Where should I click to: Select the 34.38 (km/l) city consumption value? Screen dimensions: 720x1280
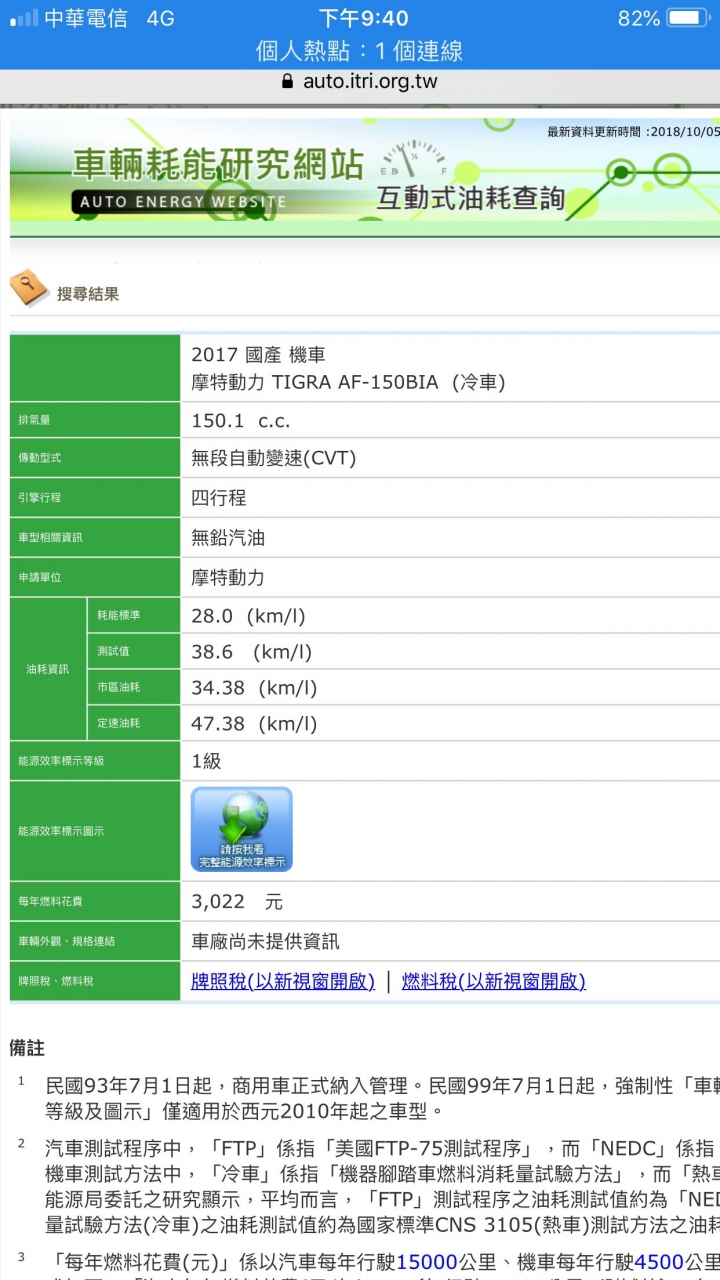click(x=254, y=688)
